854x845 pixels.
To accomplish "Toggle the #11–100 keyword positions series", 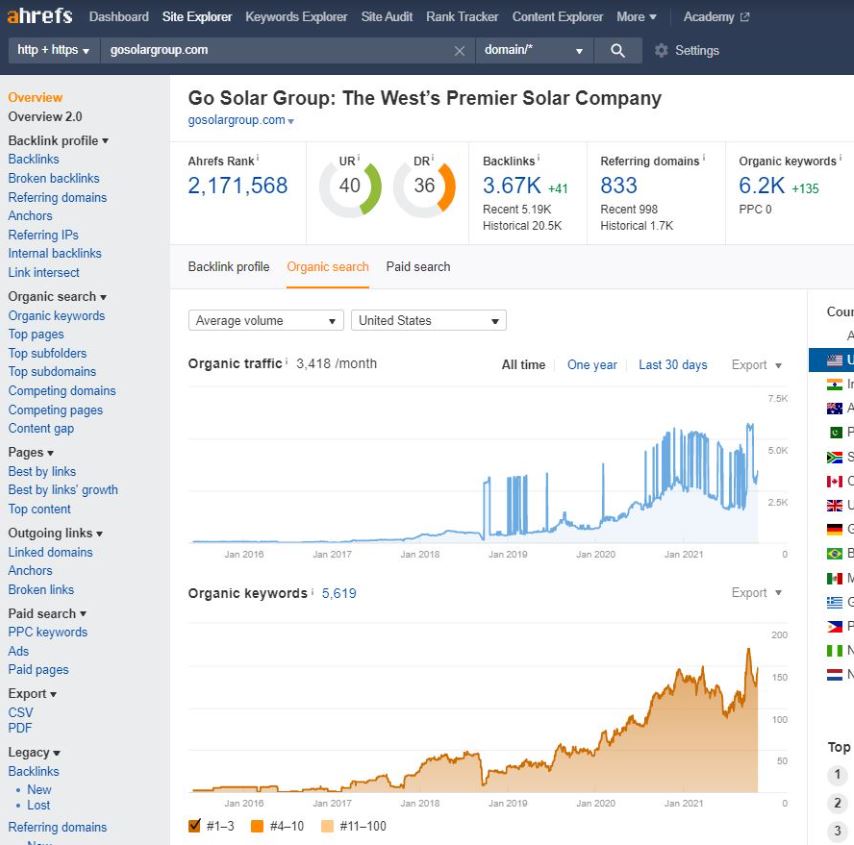I will [x=327, y=826].
